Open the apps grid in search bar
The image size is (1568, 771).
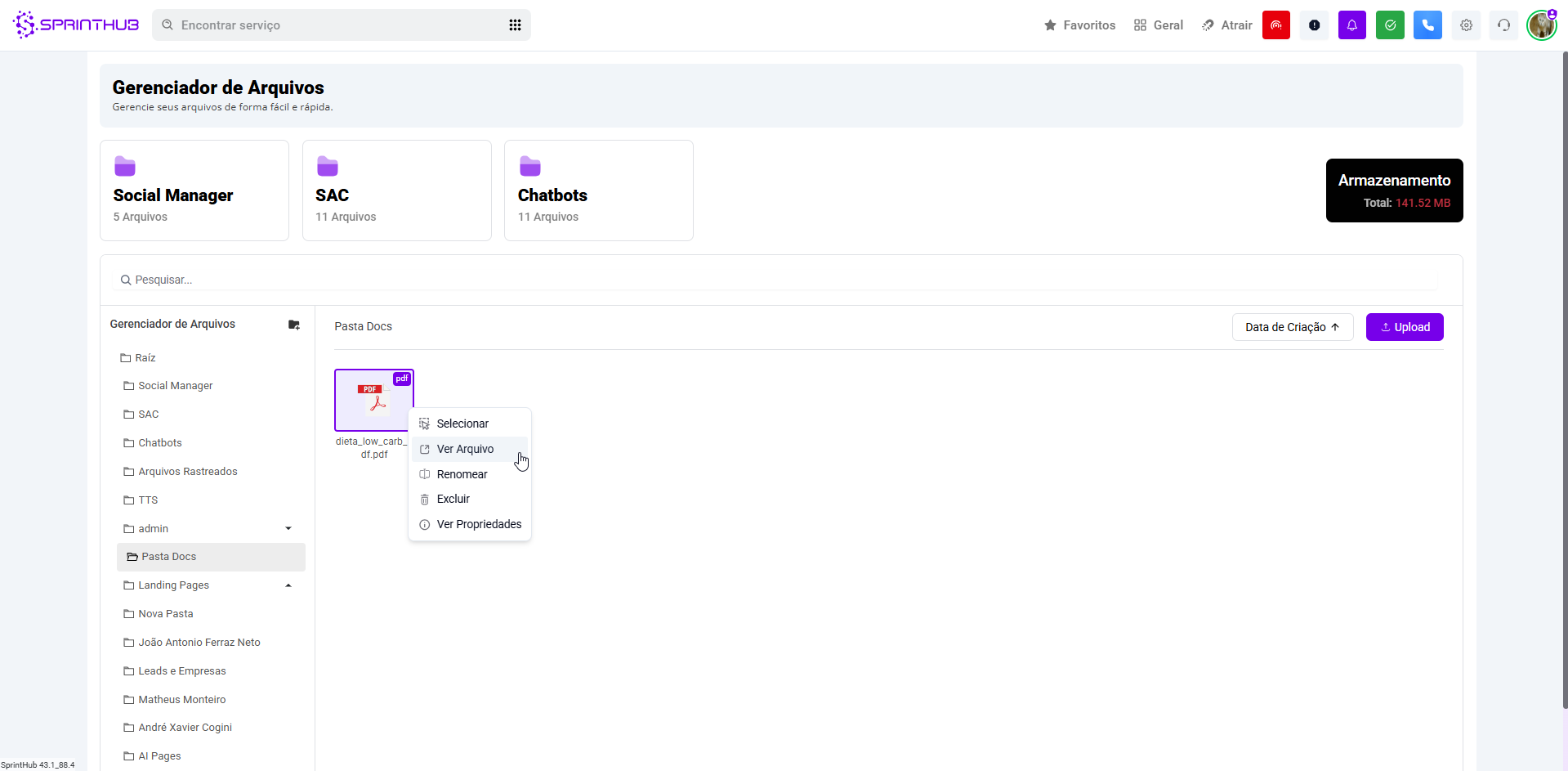coord(515,25)
